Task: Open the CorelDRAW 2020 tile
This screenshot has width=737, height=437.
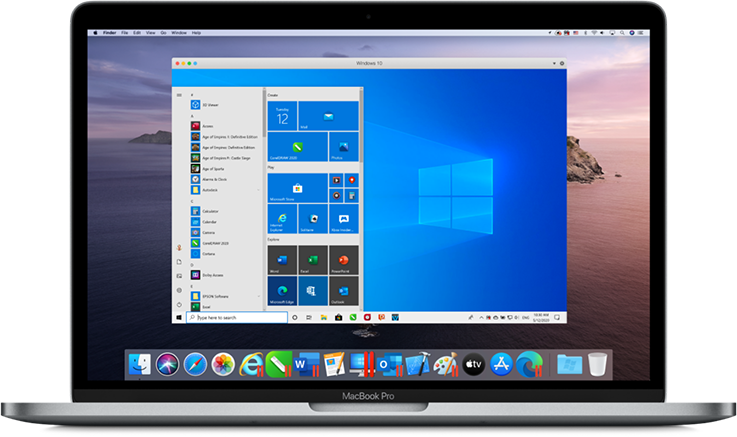Action: pos(298,147)
